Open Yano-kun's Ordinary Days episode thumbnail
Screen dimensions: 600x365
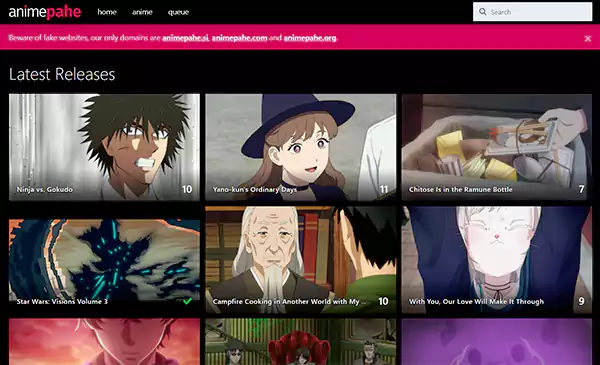pyautogui.click(x=301, y=147)
